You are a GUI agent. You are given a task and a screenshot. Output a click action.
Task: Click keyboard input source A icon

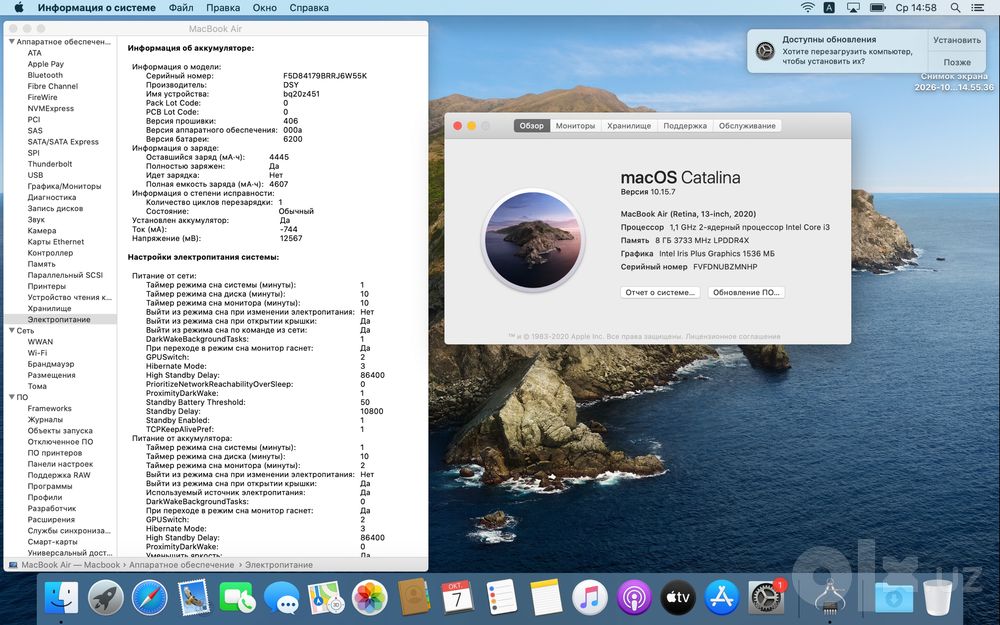(829, 8)
